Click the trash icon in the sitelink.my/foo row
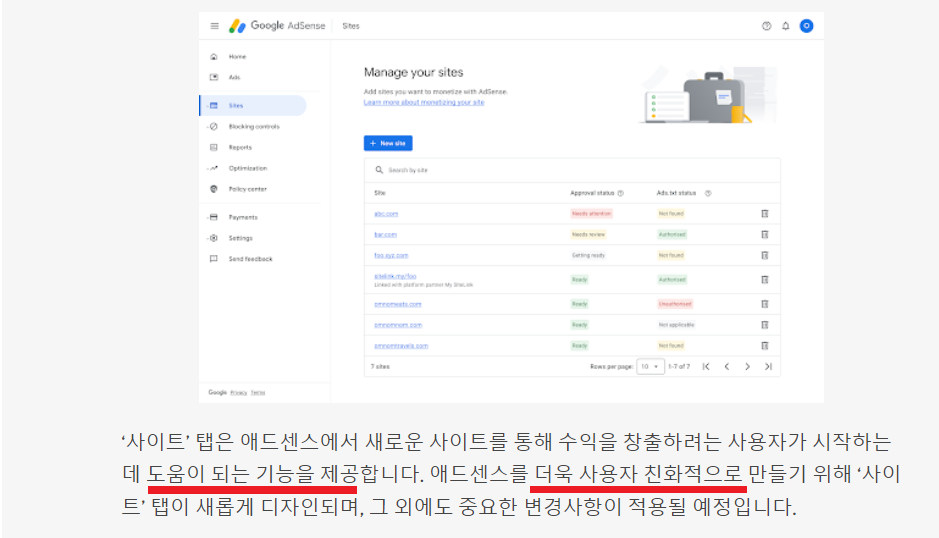939x538 pixels. (x=765, y=280)
